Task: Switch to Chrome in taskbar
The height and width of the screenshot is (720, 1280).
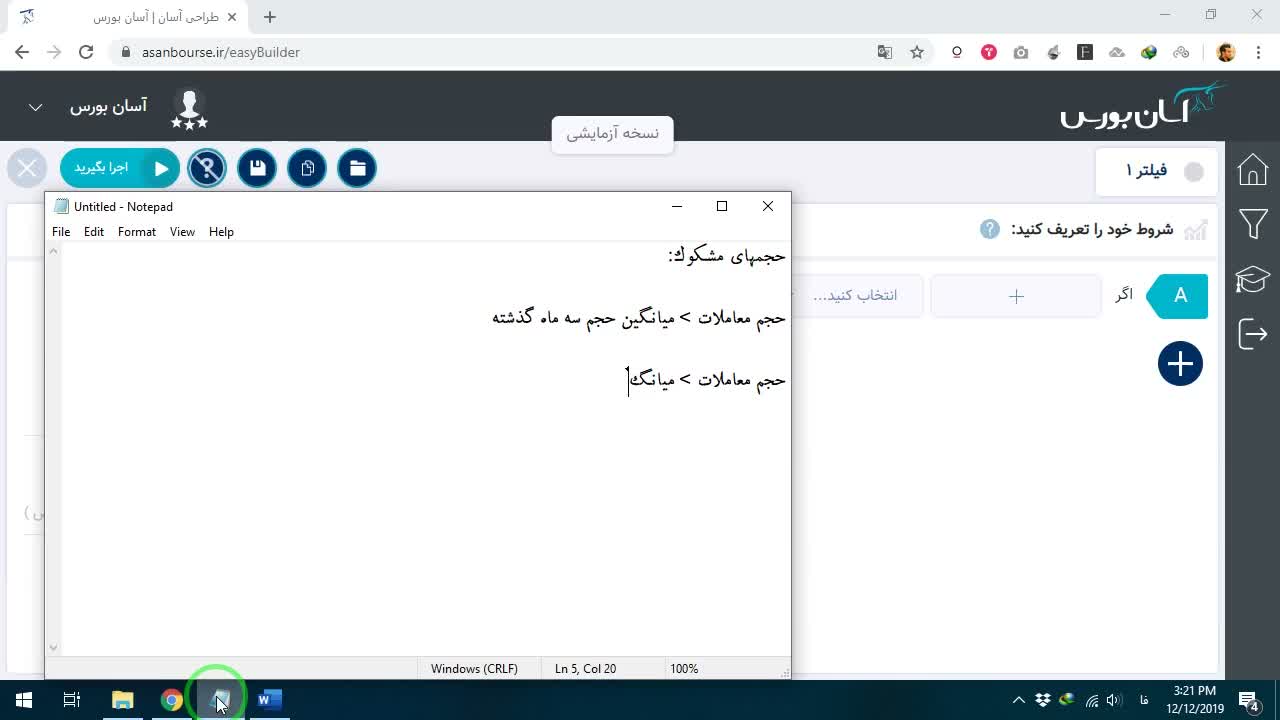Action: pyautogui.click(x=171, y=700)
